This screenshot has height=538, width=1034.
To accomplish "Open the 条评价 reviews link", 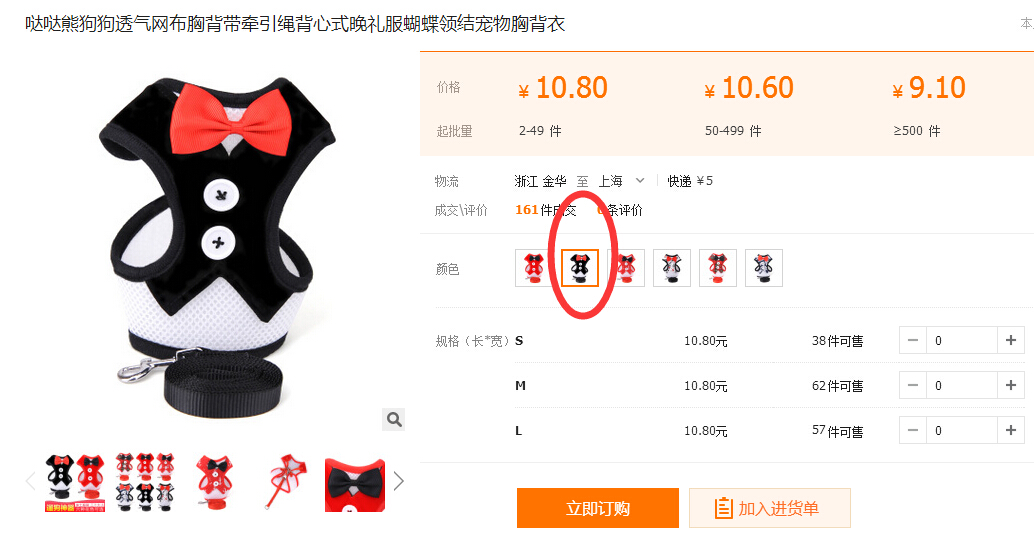I will 620,210.
